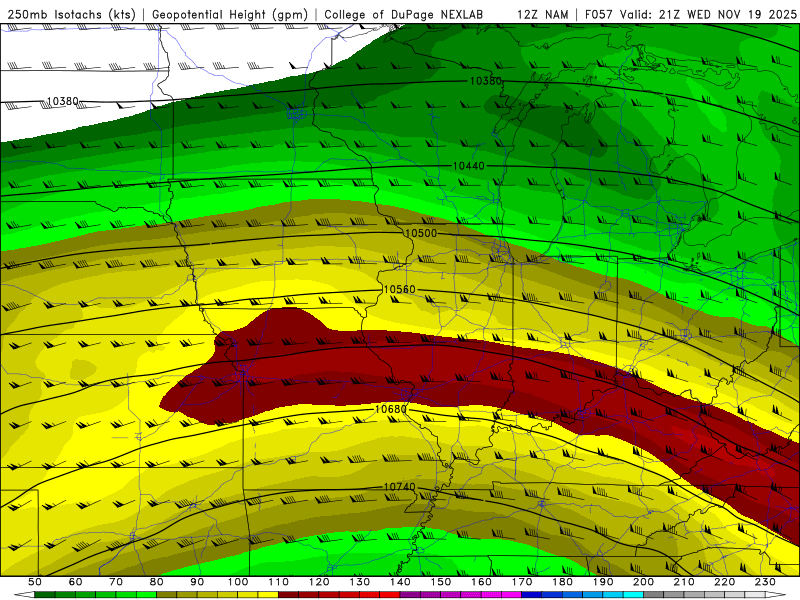Click the 190 kt value on color scale
Viewport: 800px width, 600px height.
pos(603,582)
